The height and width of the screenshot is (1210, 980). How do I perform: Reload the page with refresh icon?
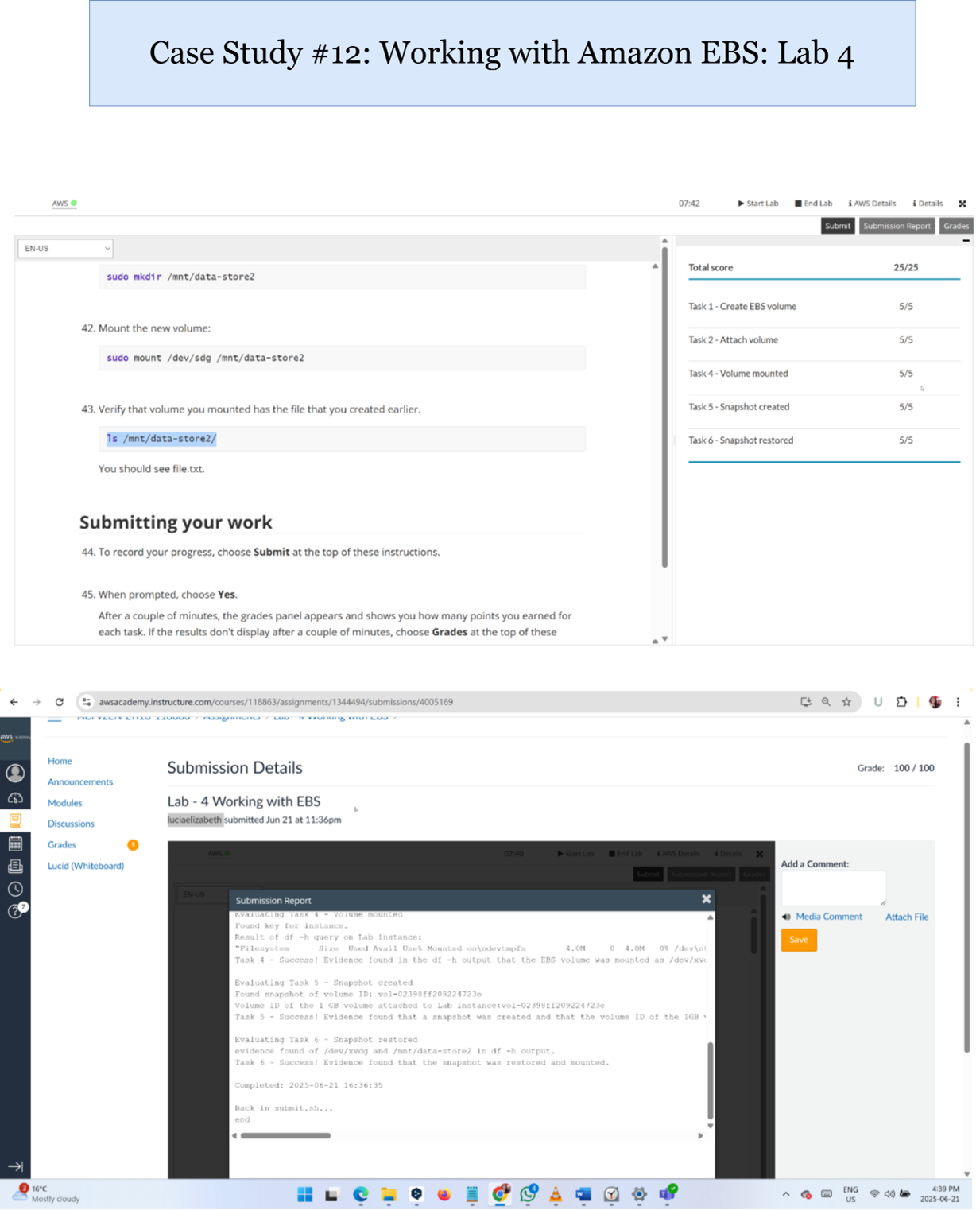coord(59,702)
